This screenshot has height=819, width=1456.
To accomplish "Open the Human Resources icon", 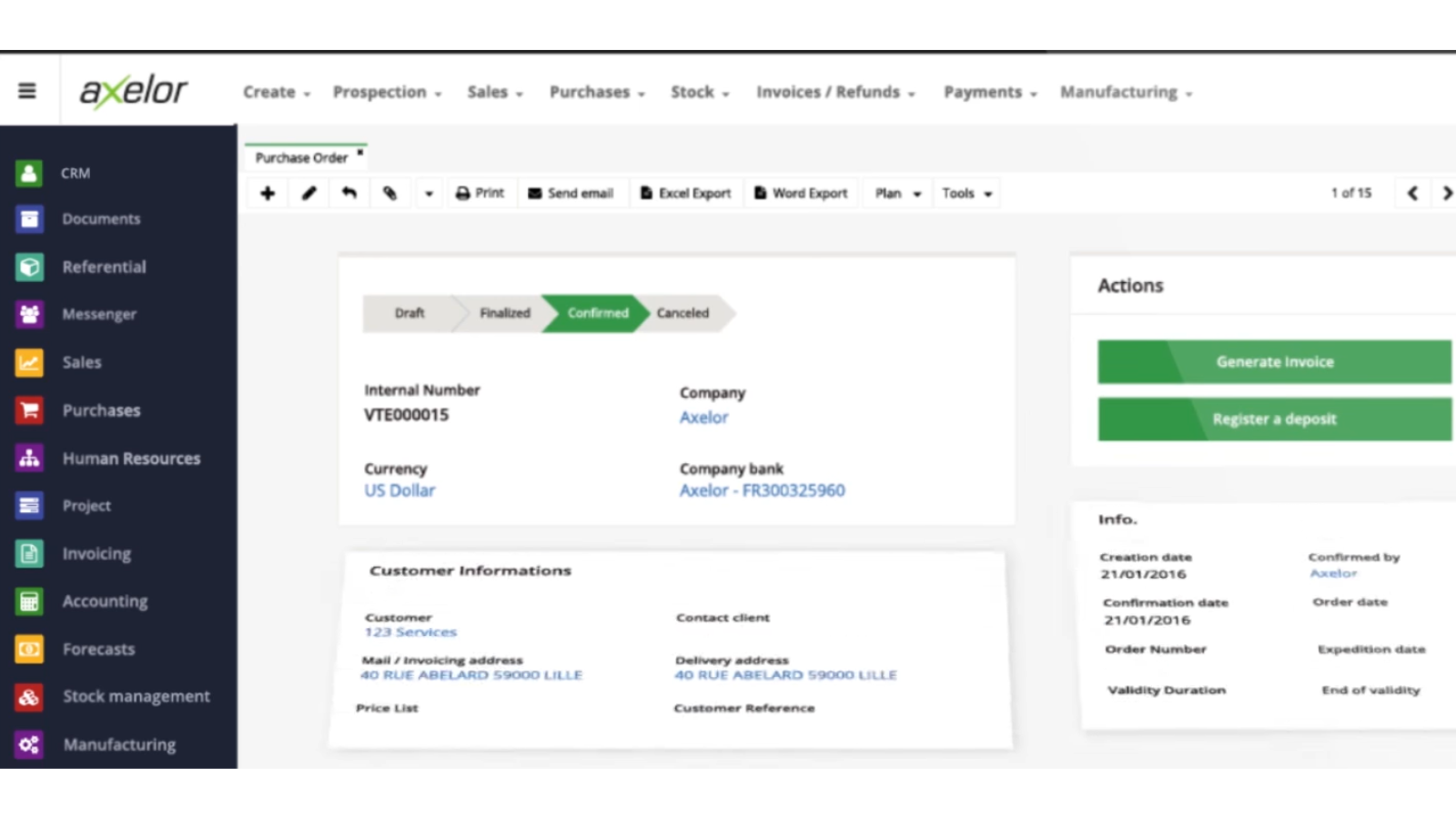I will coord(29,458).
